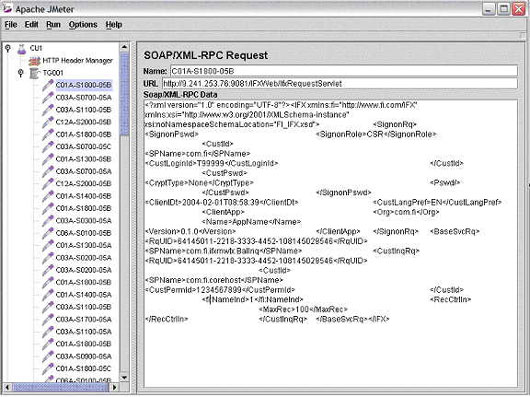The image size is (530, 397).
Task: Click the TG001 thread group icon
Action: [x=34, y=73]
